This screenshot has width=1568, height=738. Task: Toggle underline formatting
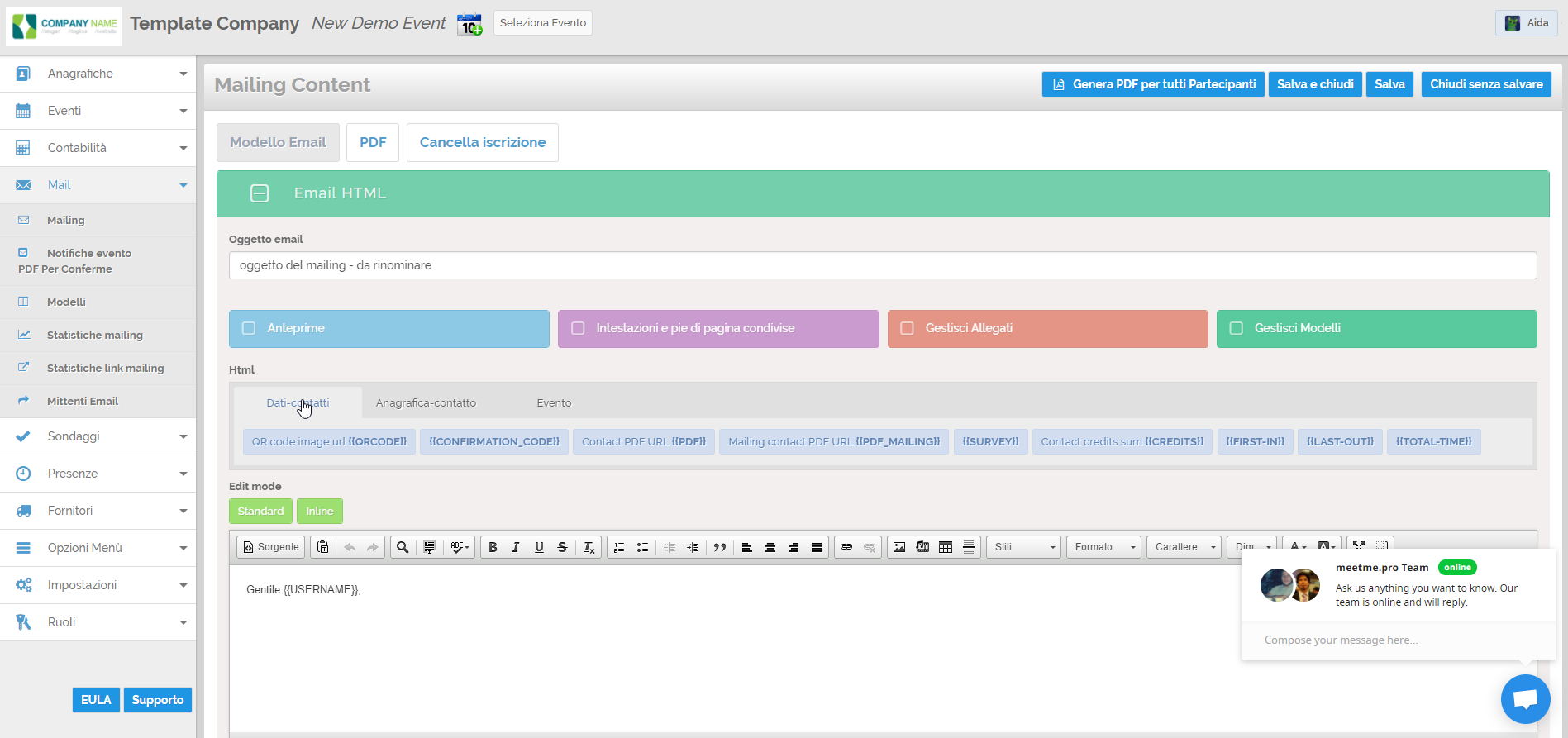[x=539, y=547]
